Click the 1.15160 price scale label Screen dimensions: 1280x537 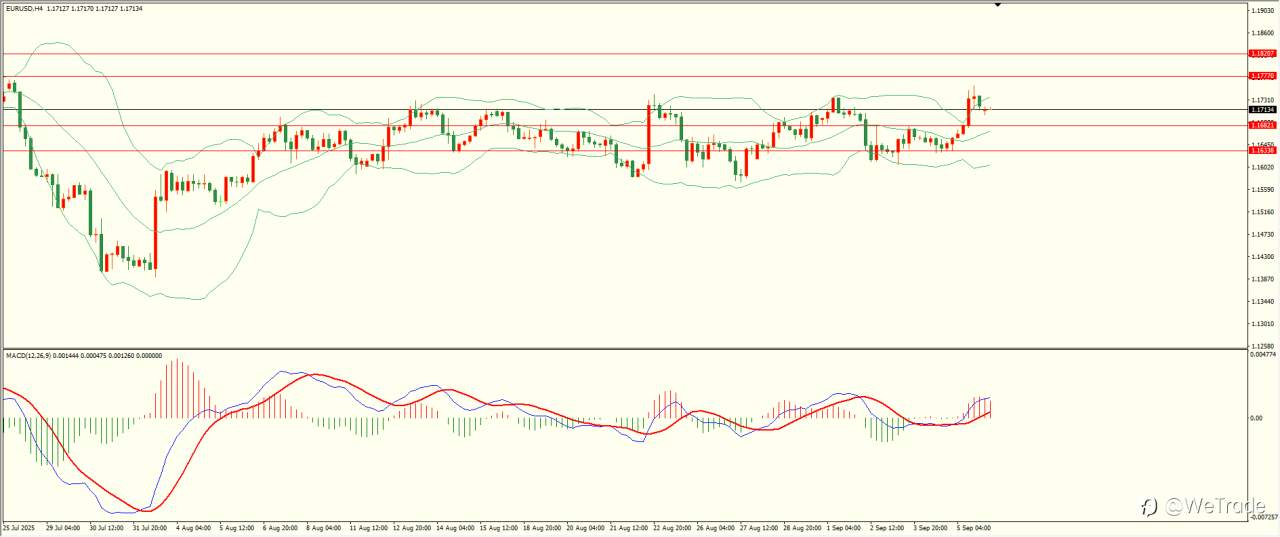click(x=1262, y=212)
